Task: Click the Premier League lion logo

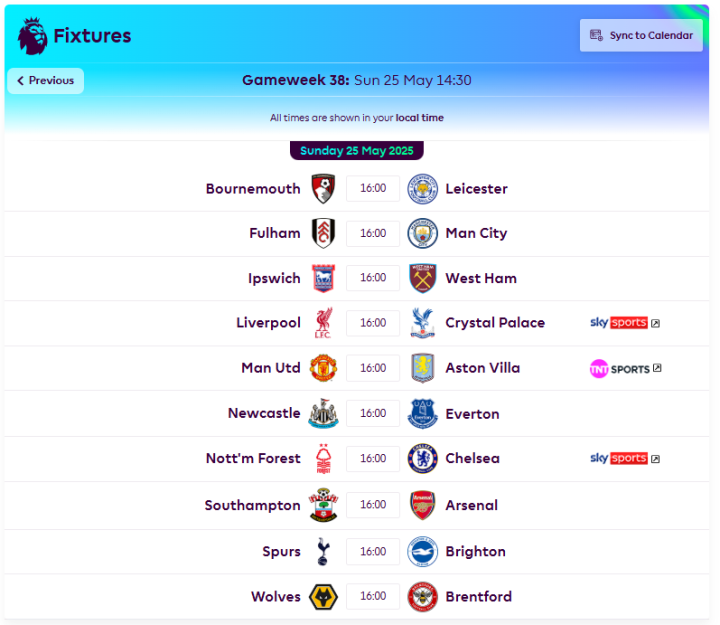Action: [32, 36]
